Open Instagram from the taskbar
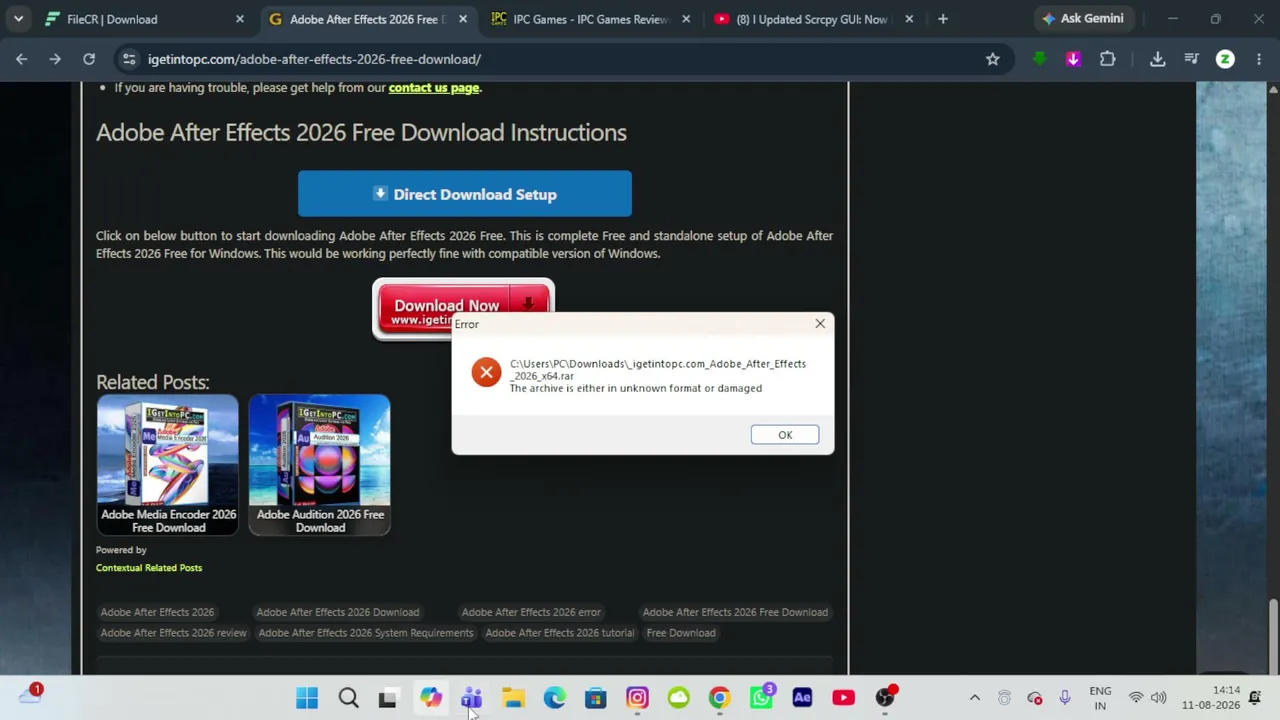 637,698
